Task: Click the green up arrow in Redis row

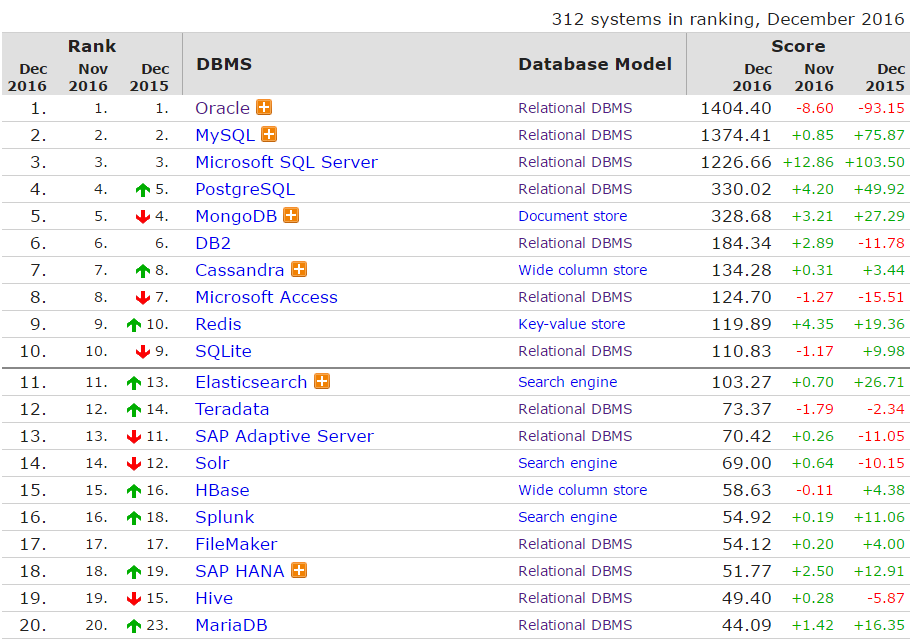Action: pyautogui.click(x=134, y=325)
